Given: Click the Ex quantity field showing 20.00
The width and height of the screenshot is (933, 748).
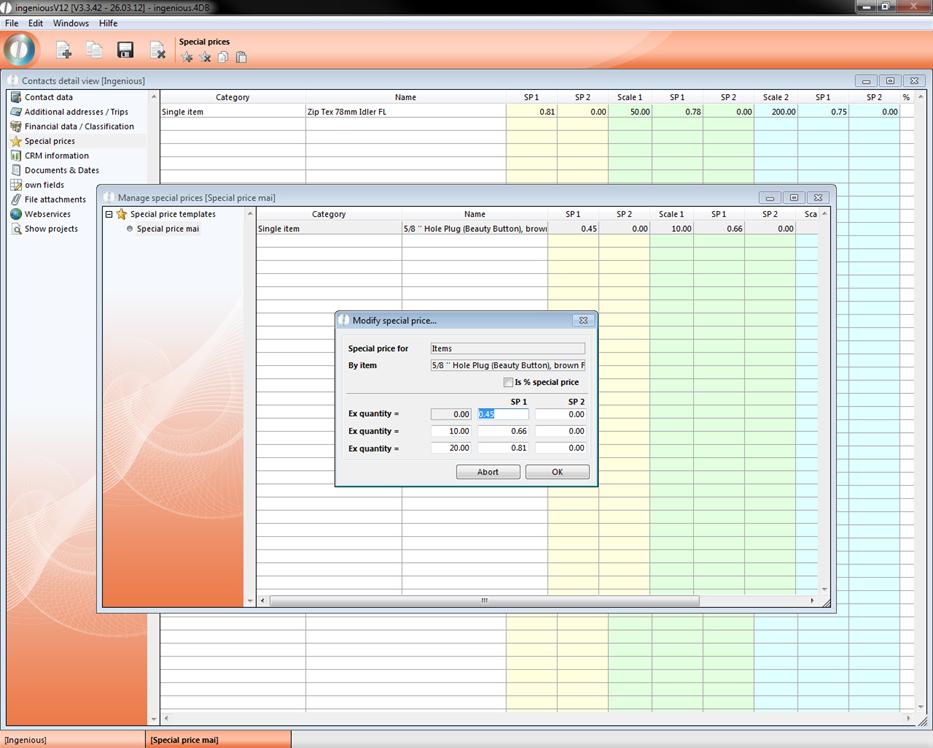Looking at the screenshot, I should (x=451, y=449).
